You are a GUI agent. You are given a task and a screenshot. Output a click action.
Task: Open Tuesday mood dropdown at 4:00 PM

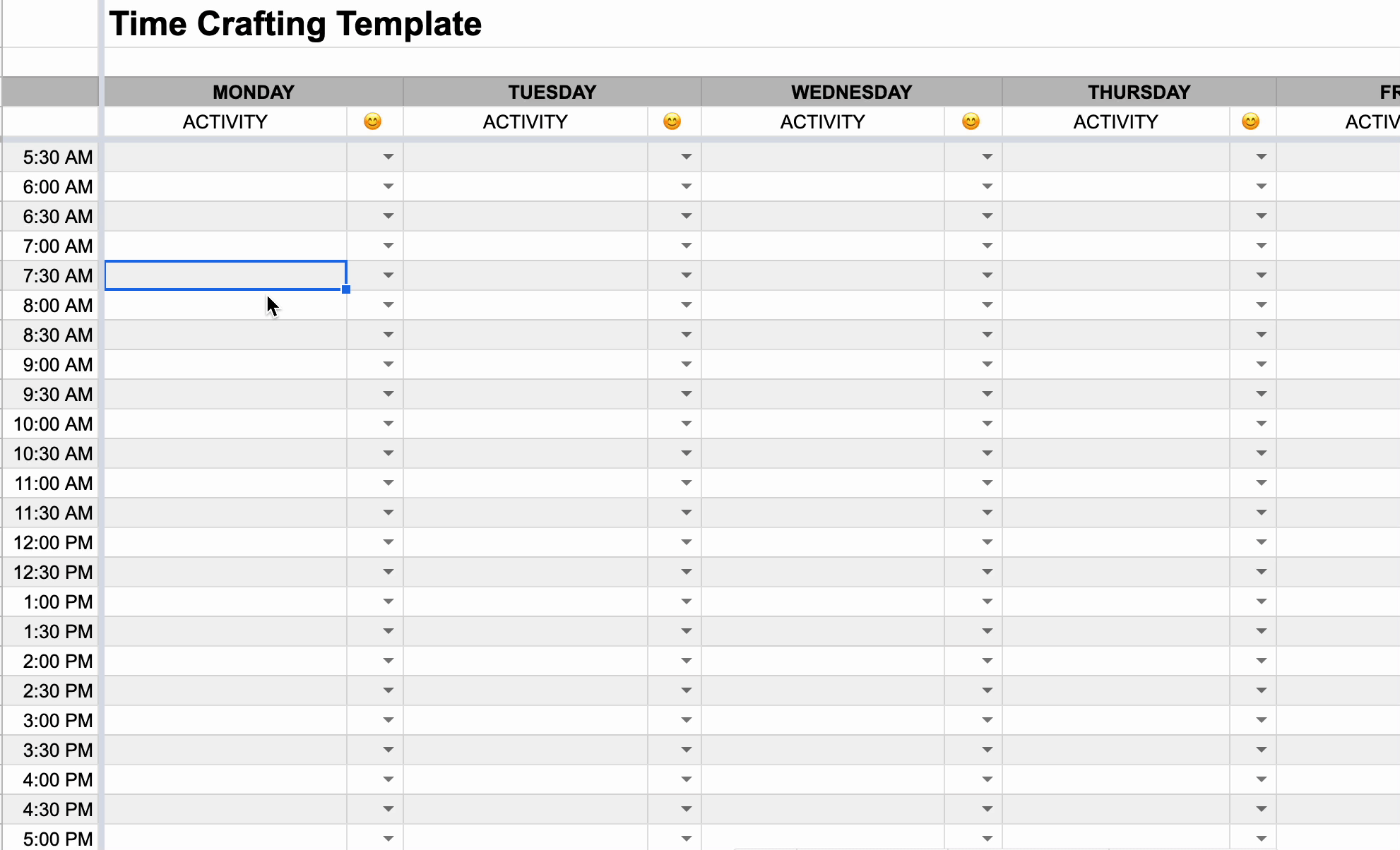coord(686,779)
